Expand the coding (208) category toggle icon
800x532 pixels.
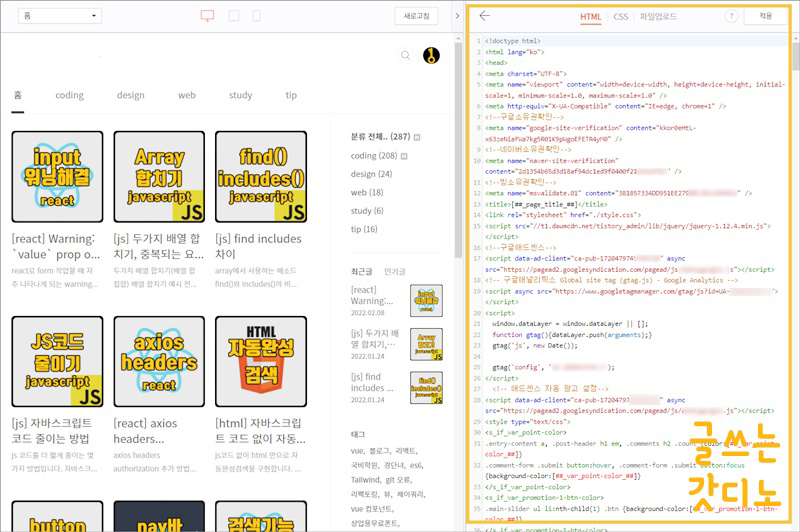point(404,156)
